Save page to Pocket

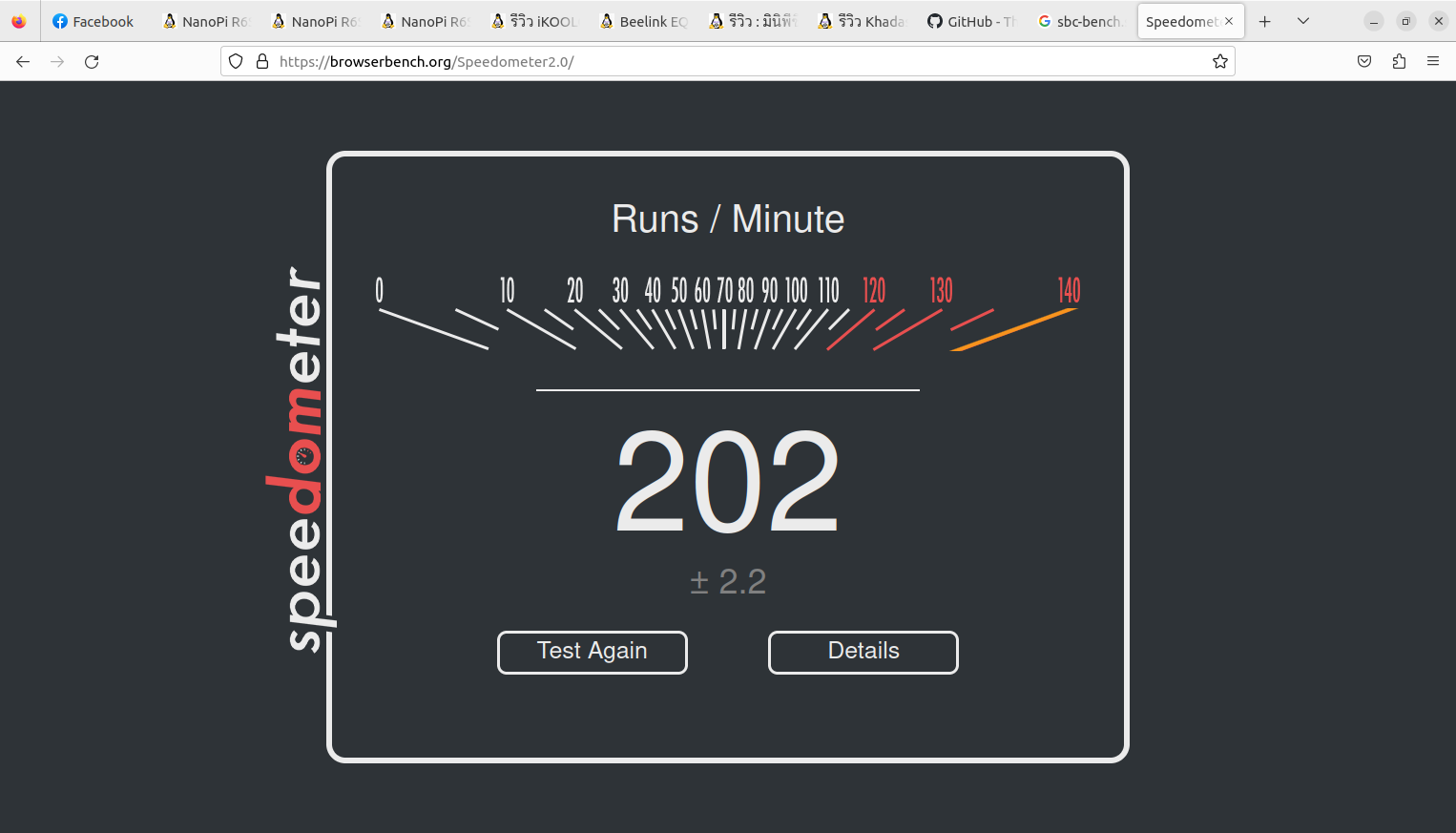pos(1364,61)
